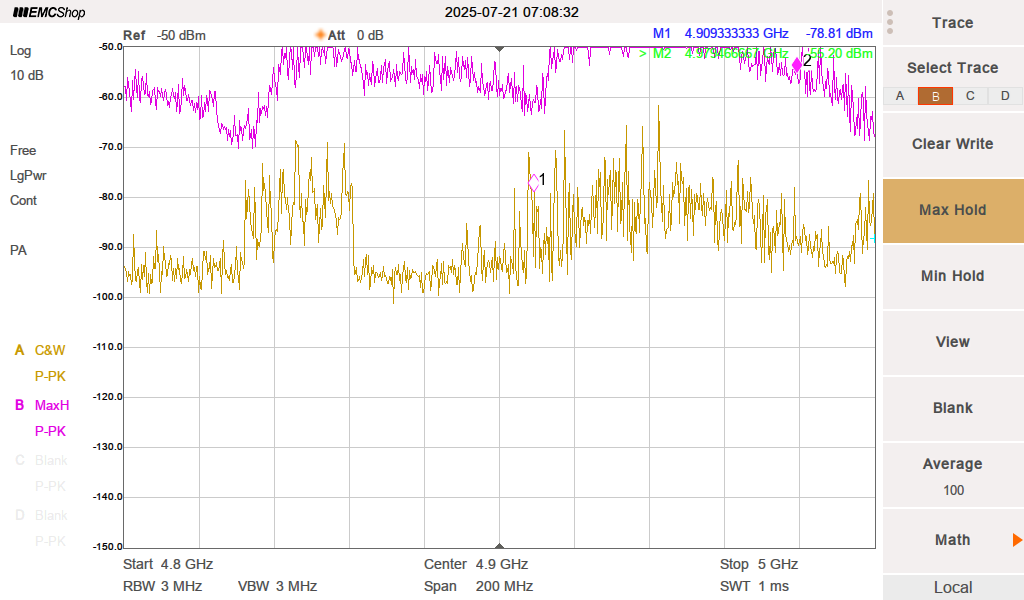Click marker 1 diamond on the yellow trace

[x=533, y=182]
